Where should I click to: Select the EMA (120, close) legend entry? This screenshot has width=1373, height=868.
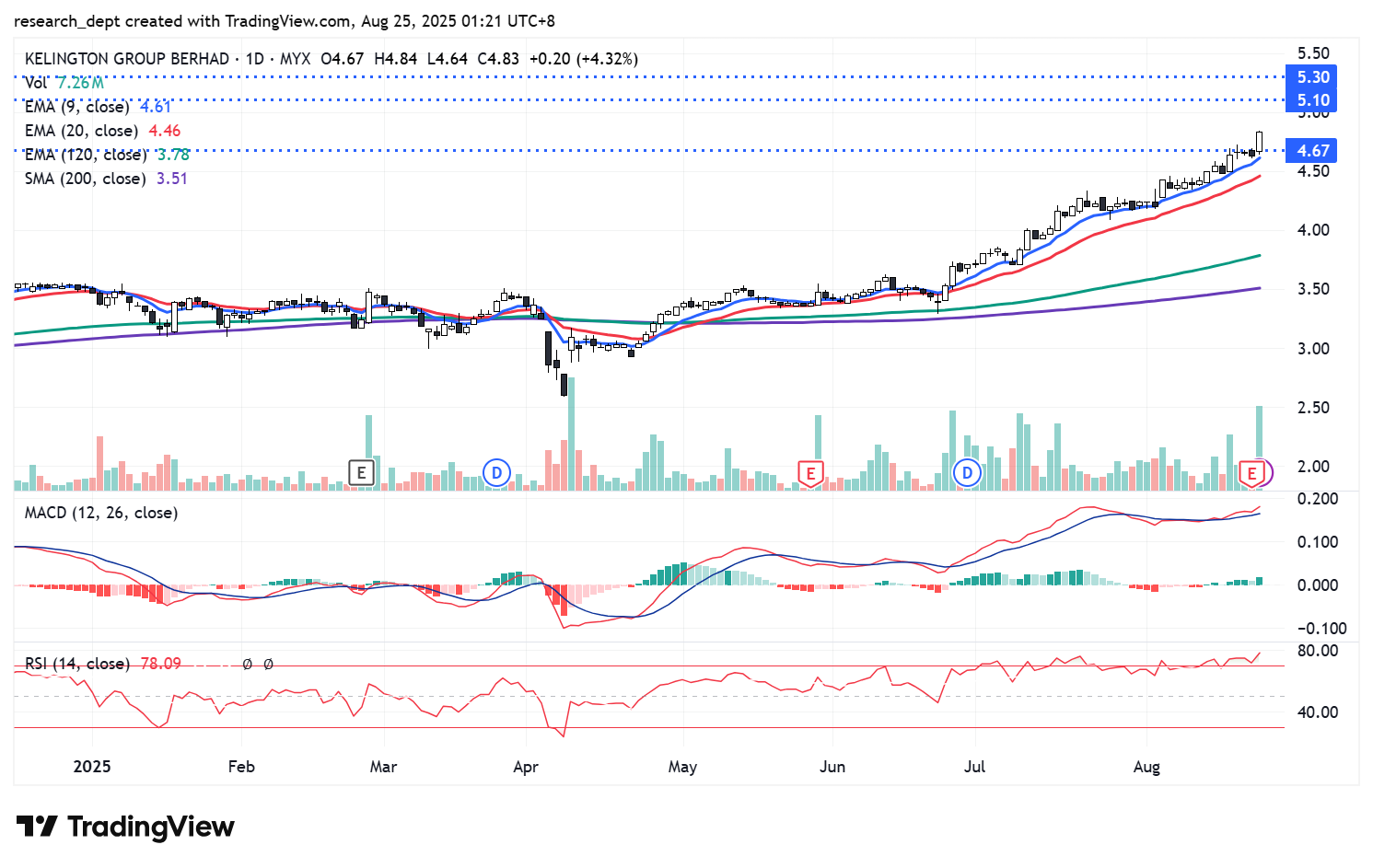tap(107, 155)
